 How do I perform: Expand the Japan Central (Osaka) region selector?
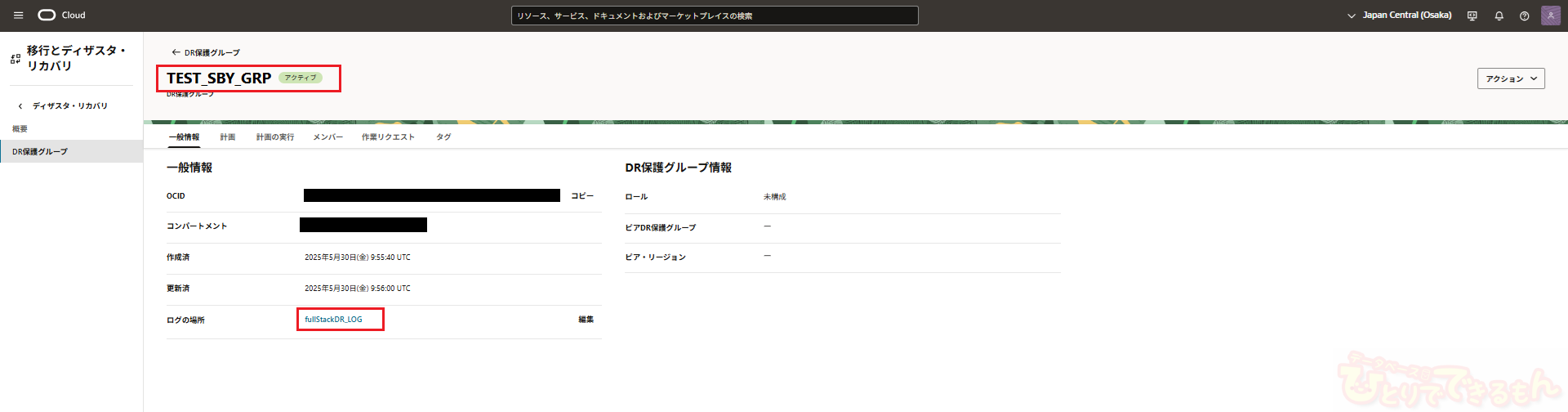[1400, 16]
